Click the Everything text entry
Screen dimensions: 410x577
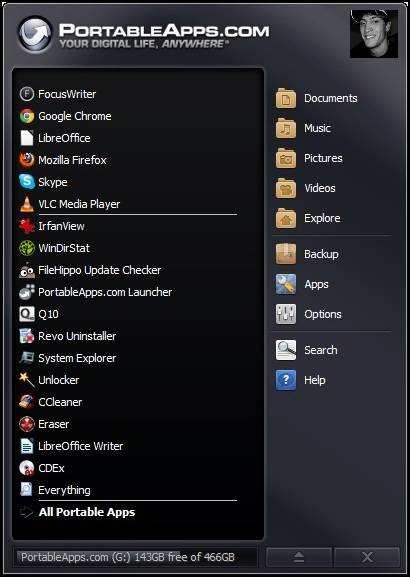[64, 491]
